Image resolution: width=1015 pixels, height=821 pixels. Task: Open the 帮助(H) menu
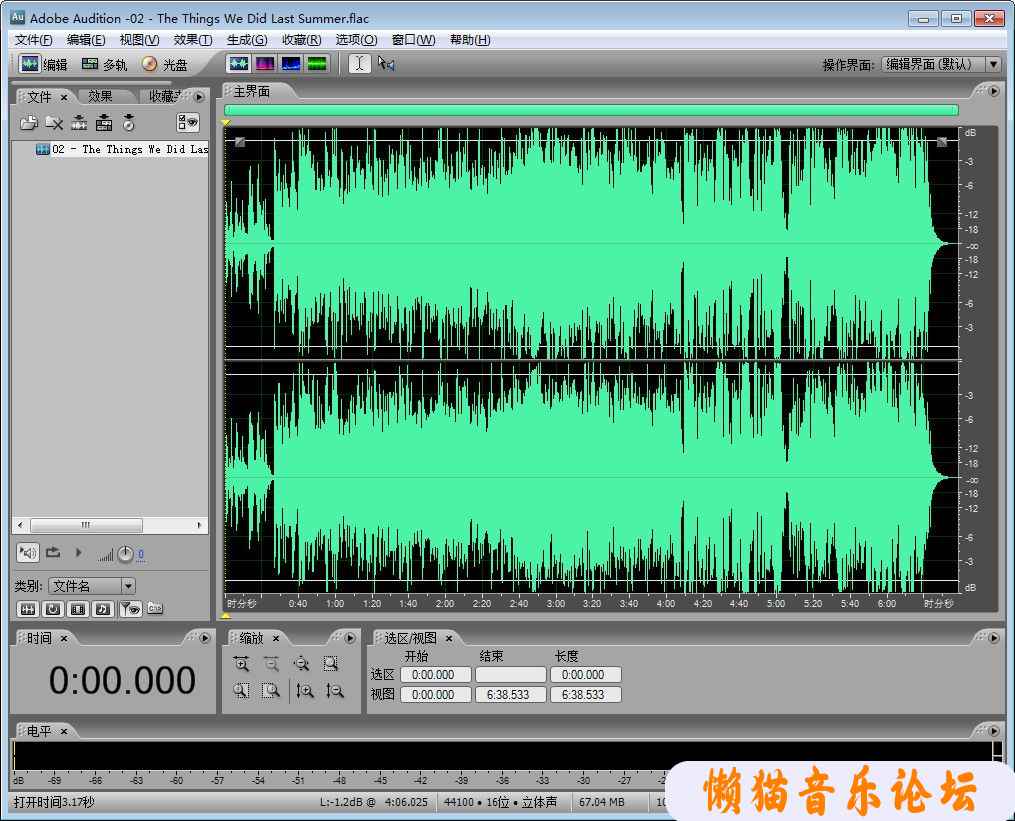[x=470, y=40]
